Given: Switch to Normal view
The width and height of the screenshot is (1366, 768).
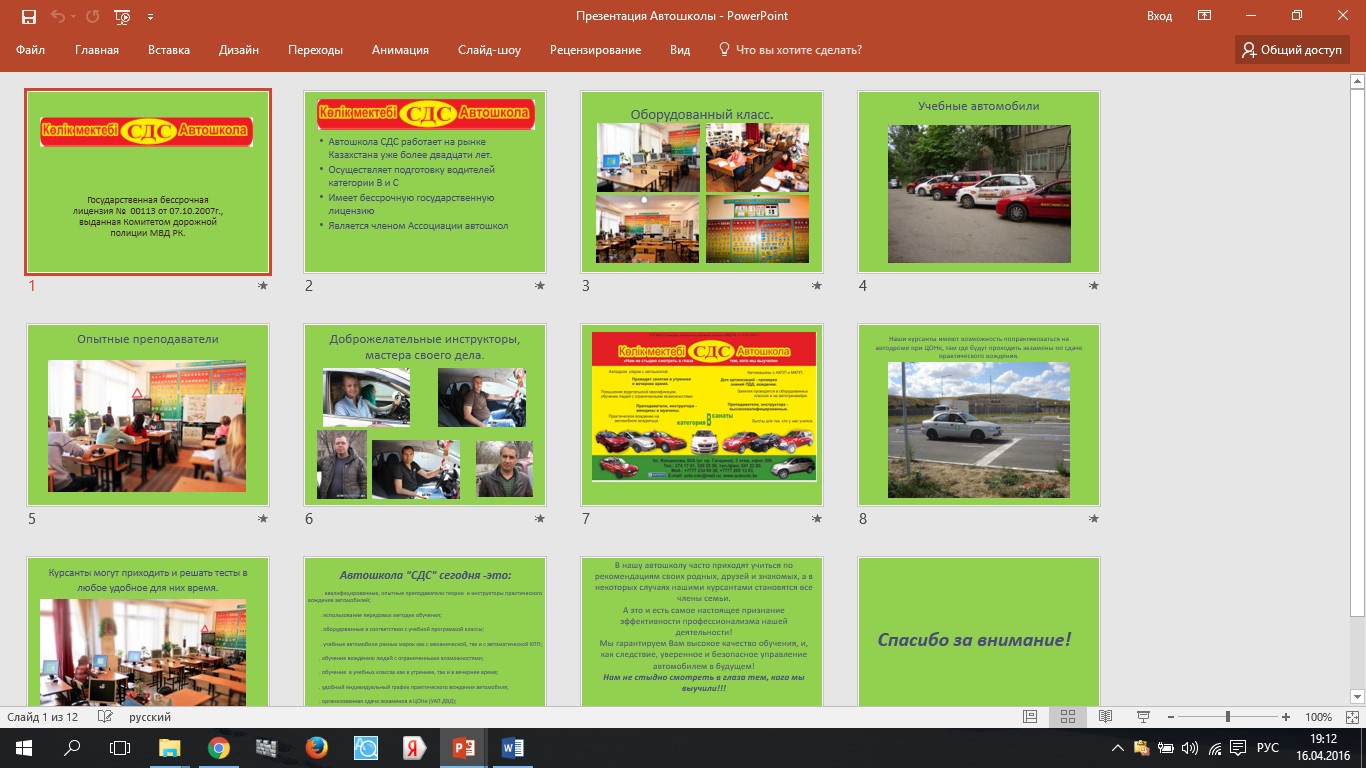Looking at the screenshot, I should 1030,717.
